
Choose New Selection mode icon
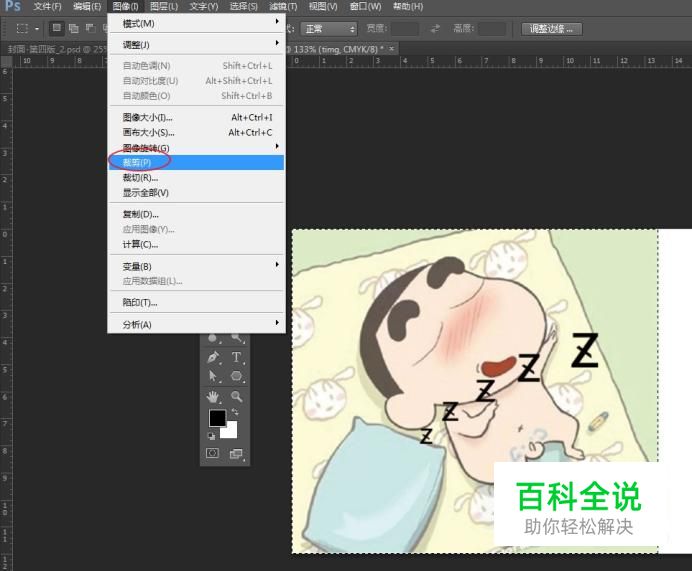pos(56,28)
